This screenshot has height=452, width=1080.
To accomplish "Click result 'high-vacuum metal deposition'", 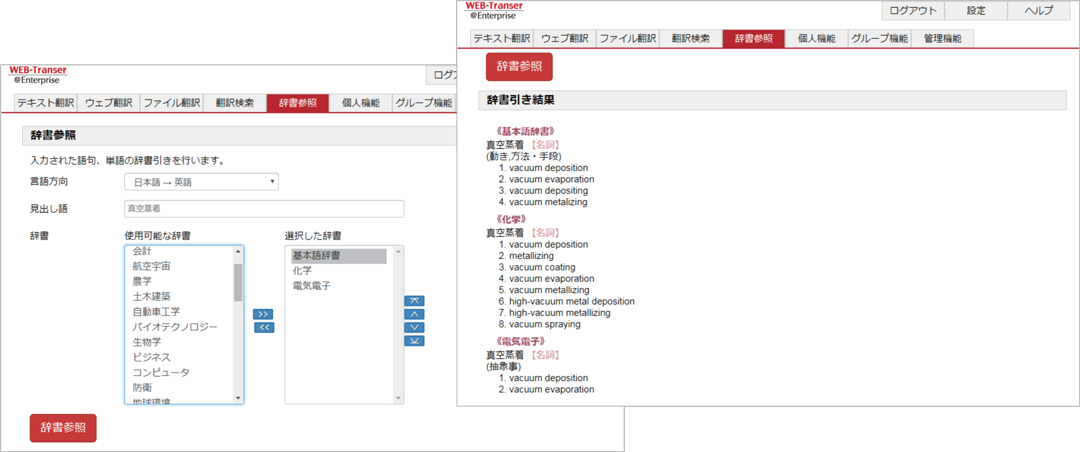I will 572,301.
